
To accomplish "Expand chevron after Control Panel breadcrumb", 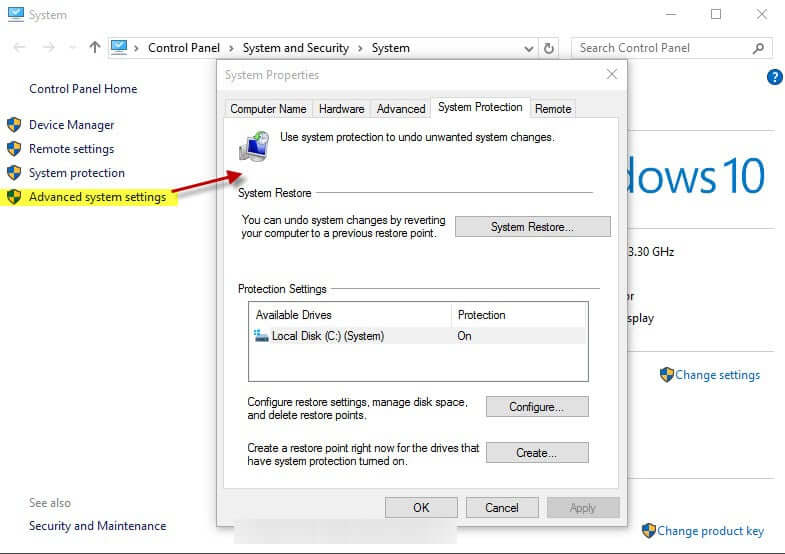I will pos(231,49).
